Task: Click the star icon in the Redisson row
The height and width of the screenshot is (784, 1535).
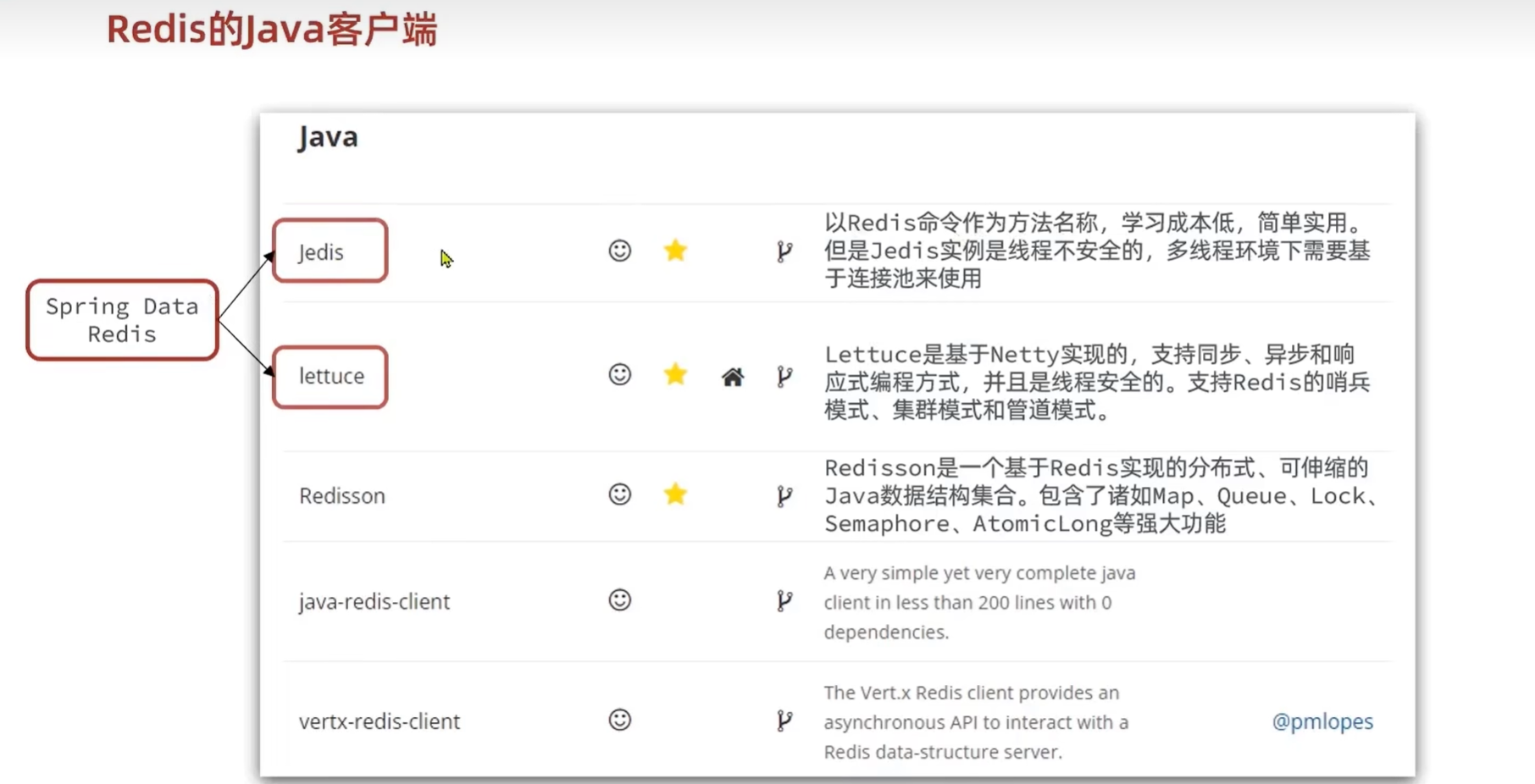Action: coord(675,494)
